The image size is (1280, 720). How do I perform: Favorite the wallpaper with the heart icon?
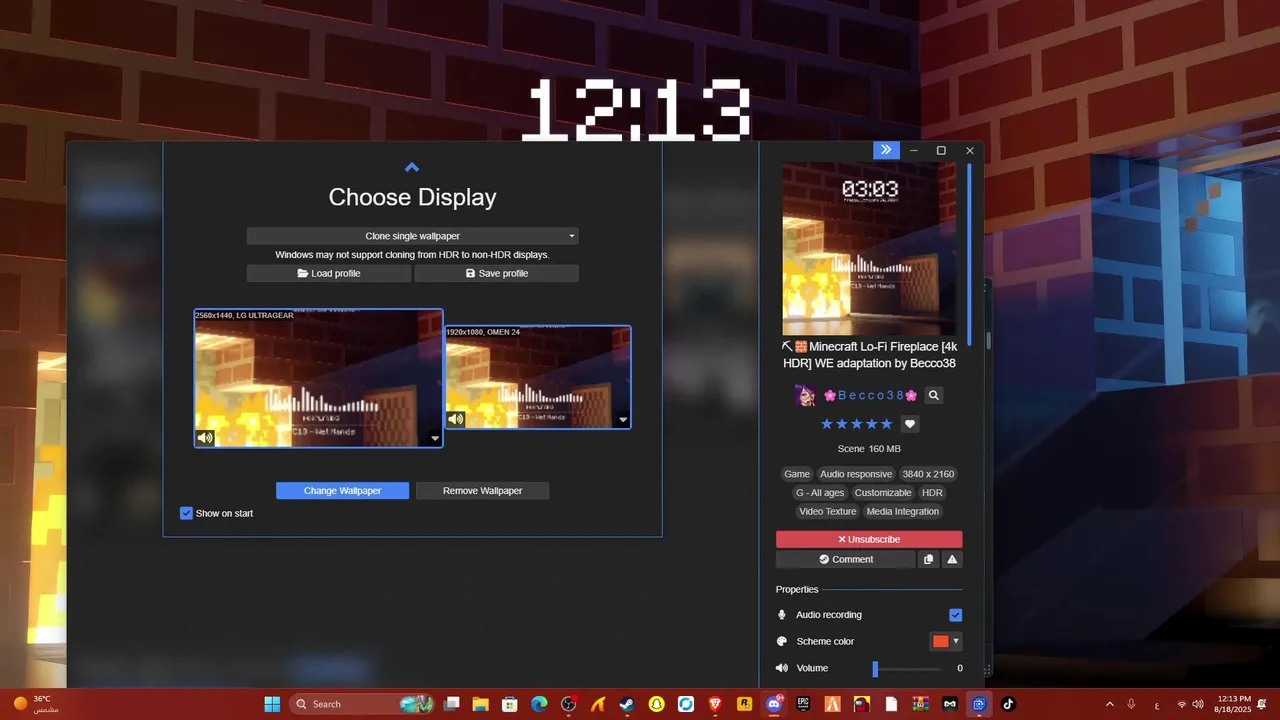pyautogui.click(x=909, y=424)
